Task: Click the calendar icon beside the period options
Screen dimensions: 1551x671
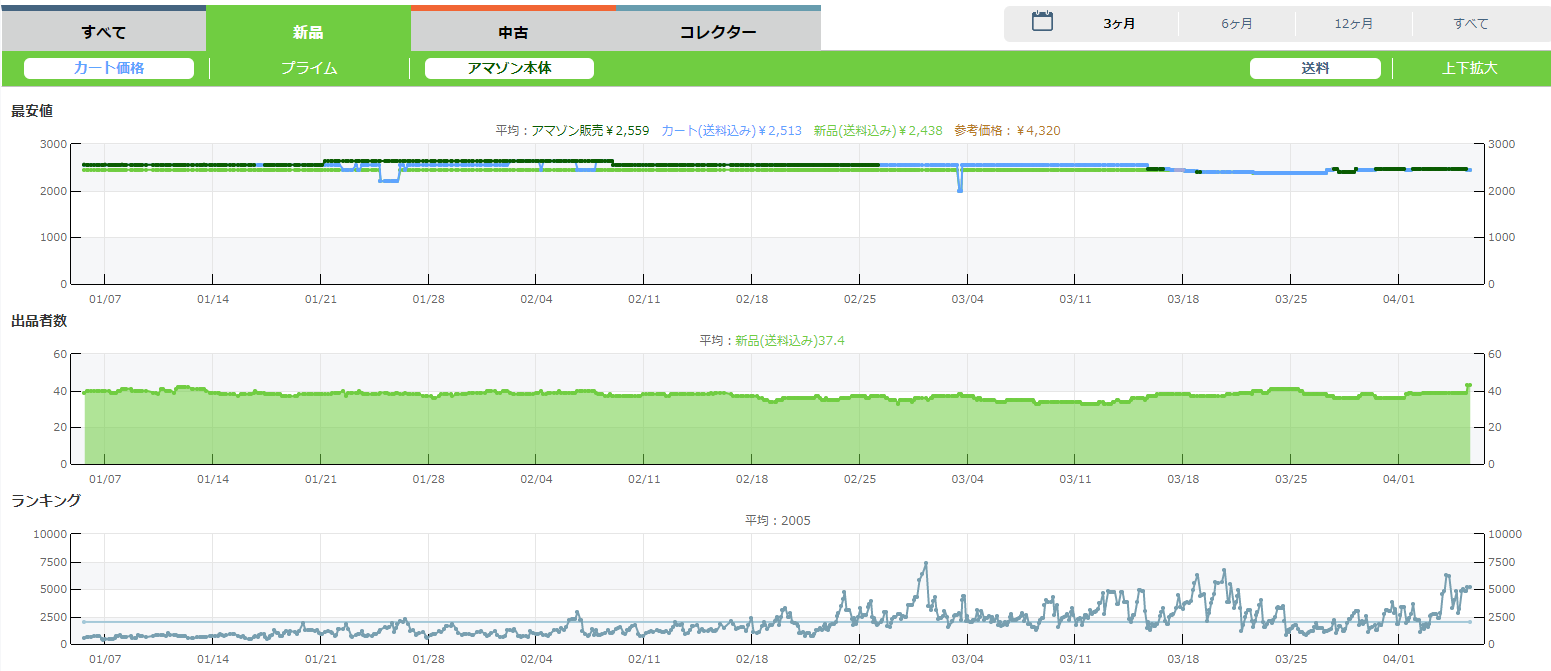Action: (x=1042, y=22)
